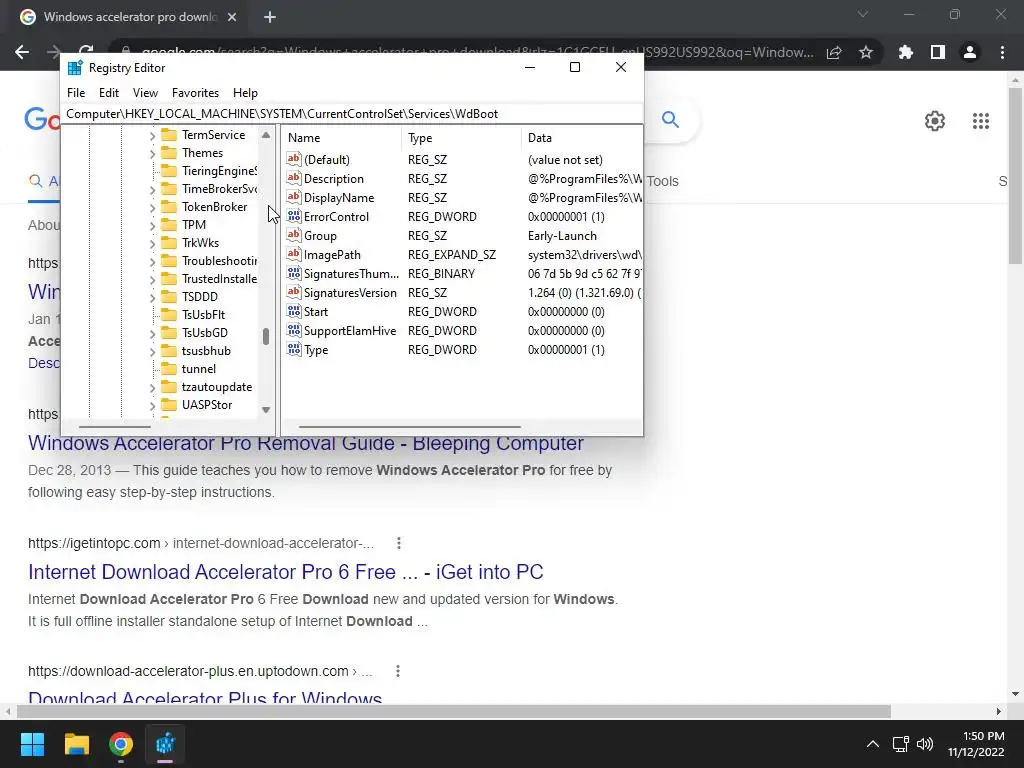
Task: Select the tzautoupdate registry key
Action: (217, 387)
